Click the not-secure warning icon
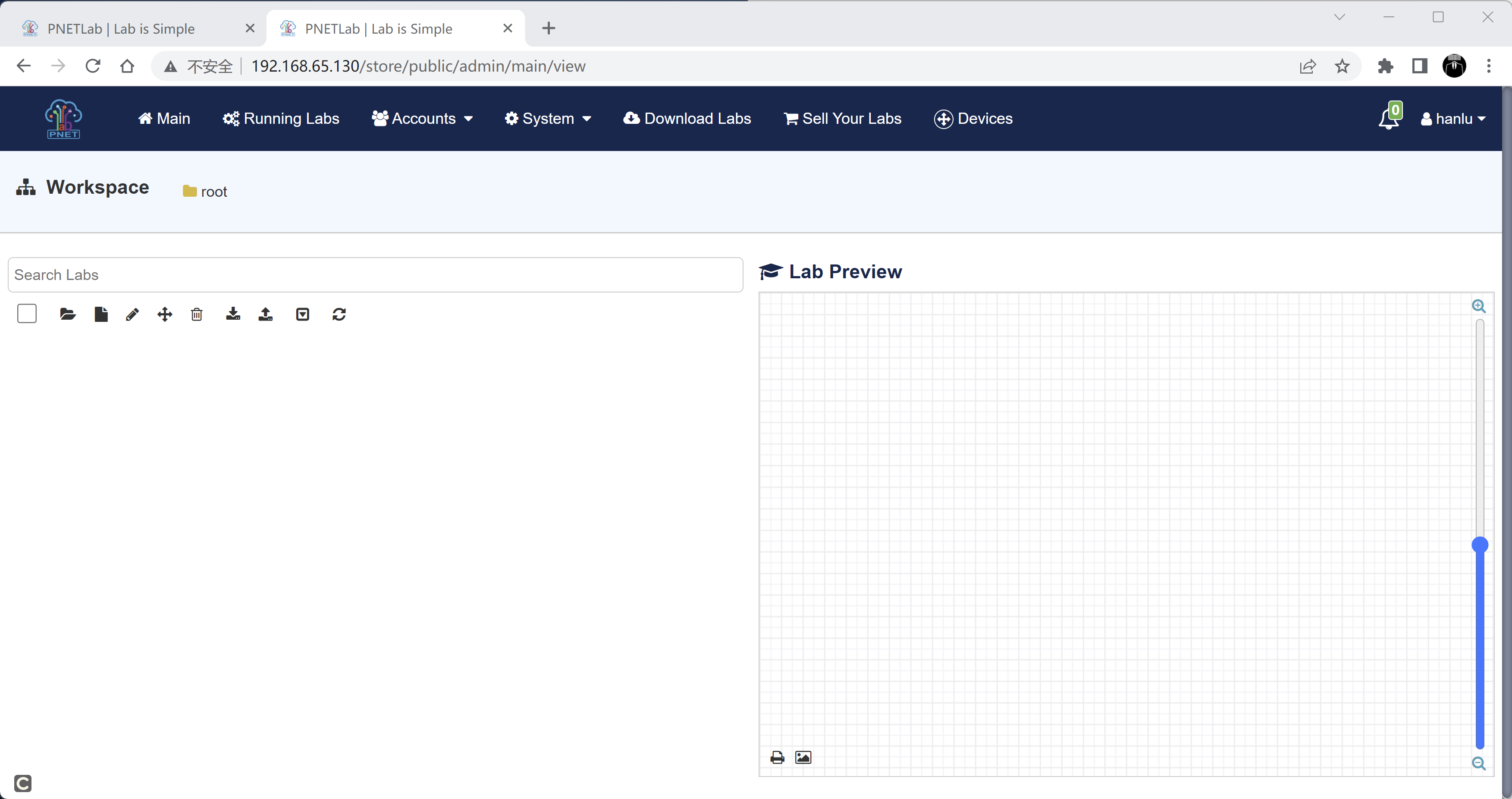Viewport: 1512px width, 799px height. coord(170,66)
